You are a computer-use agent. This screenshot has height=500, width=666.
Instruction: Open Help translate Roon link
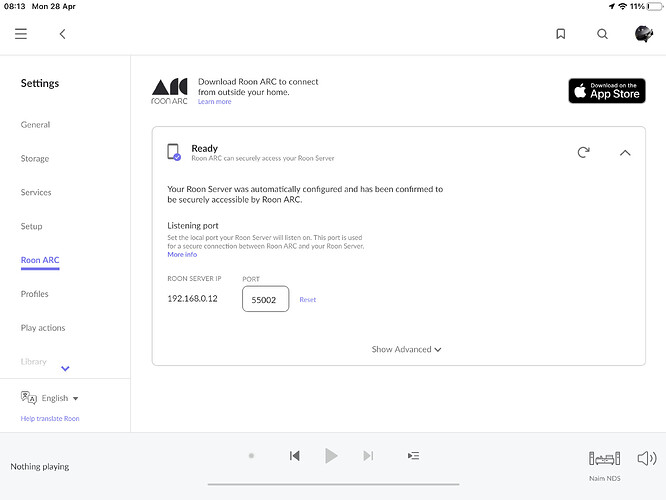point(50,418)
